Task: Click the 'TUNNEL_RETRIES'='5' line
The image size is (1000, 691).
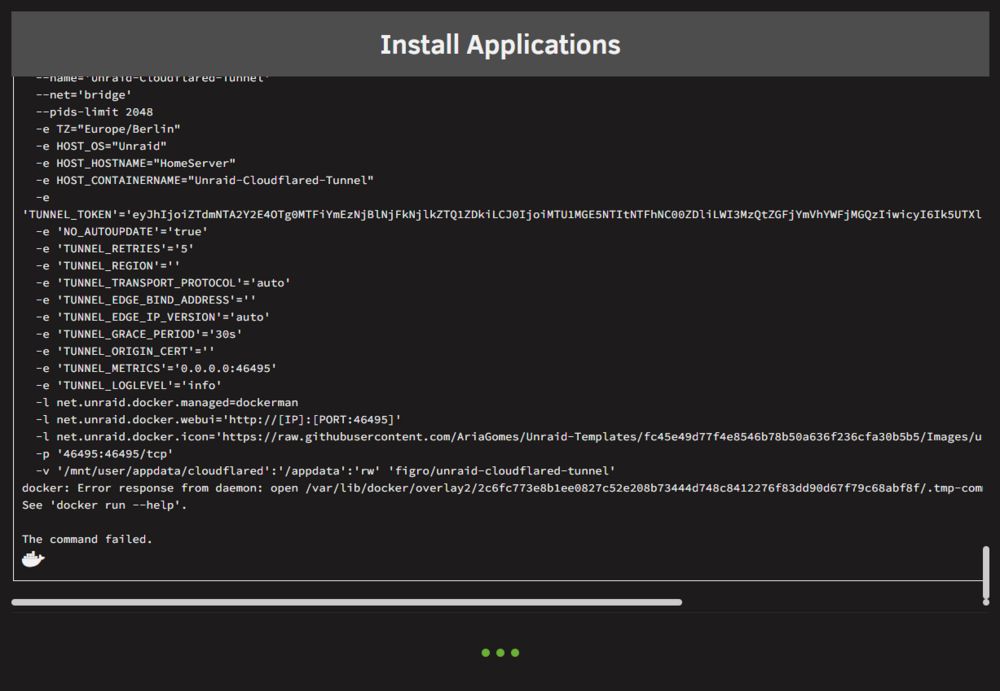Action: point(115,249)
